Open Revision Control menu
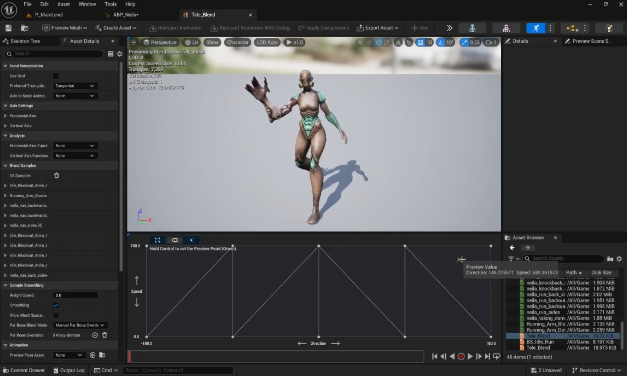Image resolution: width=627 pixels, height=376 pixels. (x=596, y=370)
